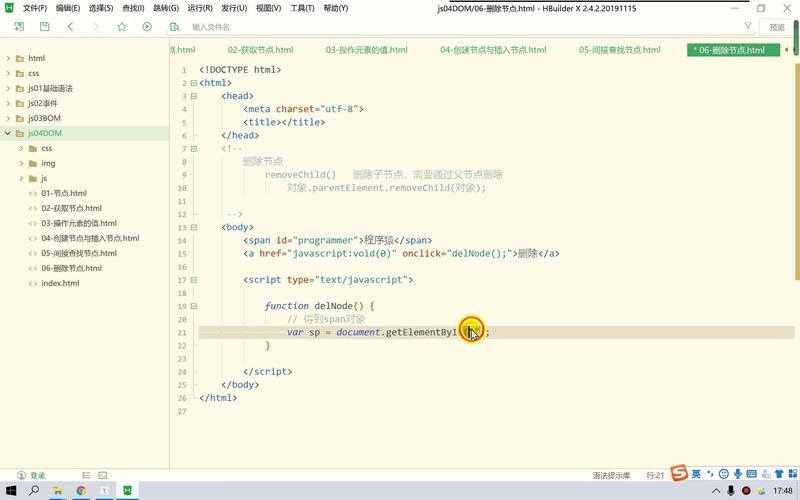Screen dimensions: 800x500
Task: Open the 工具(T) menu
Action: coord(302,8)
